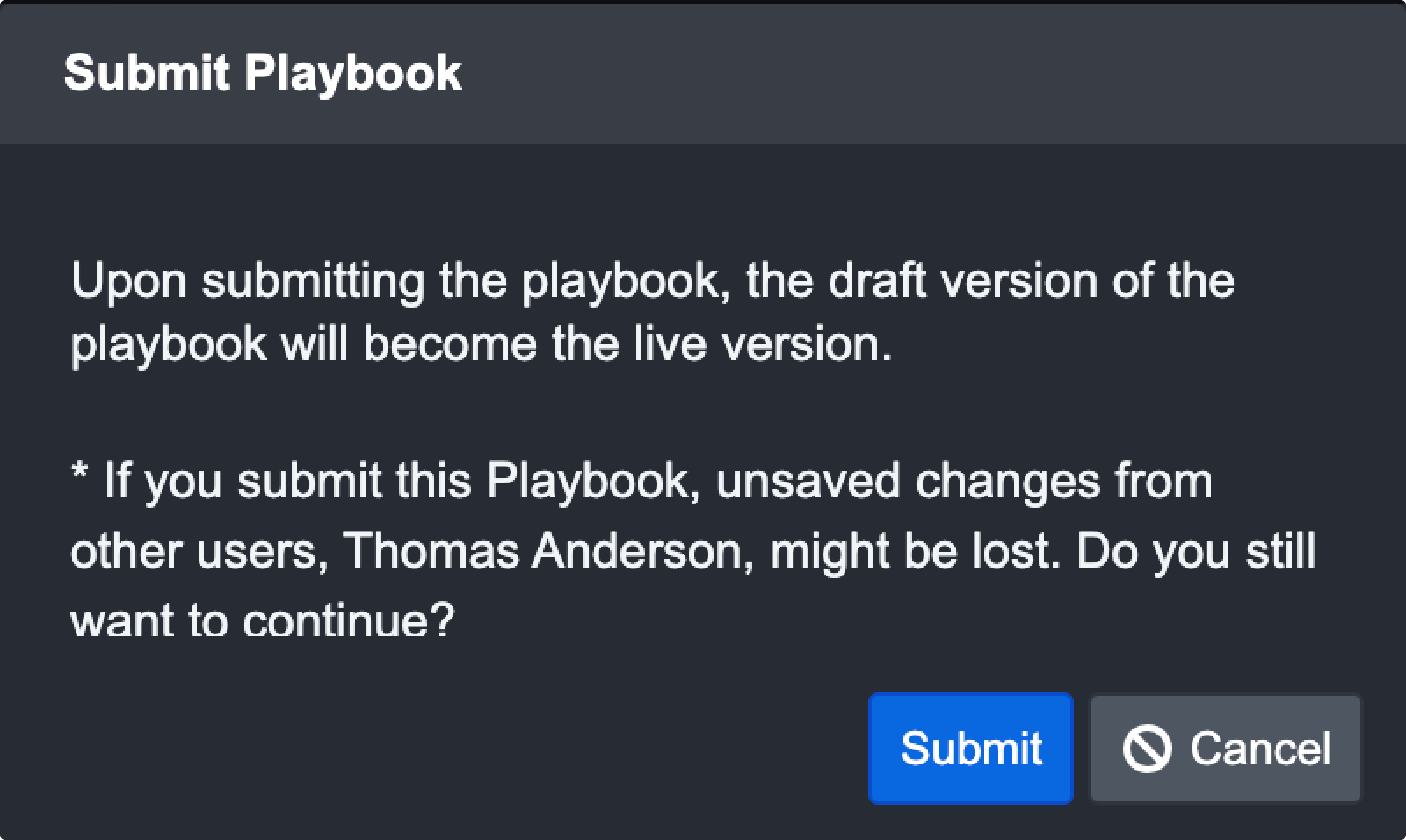The height and width of the screenshot is (840, 1406).
Task: Click the words 'unsaved changes from'
Action: click(x=963, y=482)
